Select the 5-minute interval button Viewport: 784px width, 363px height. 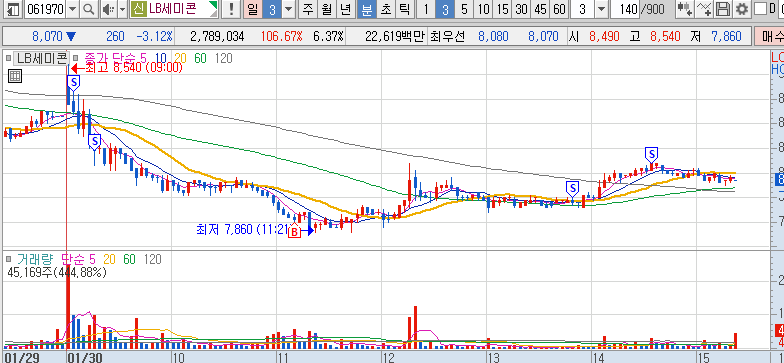tap(464, 9)
